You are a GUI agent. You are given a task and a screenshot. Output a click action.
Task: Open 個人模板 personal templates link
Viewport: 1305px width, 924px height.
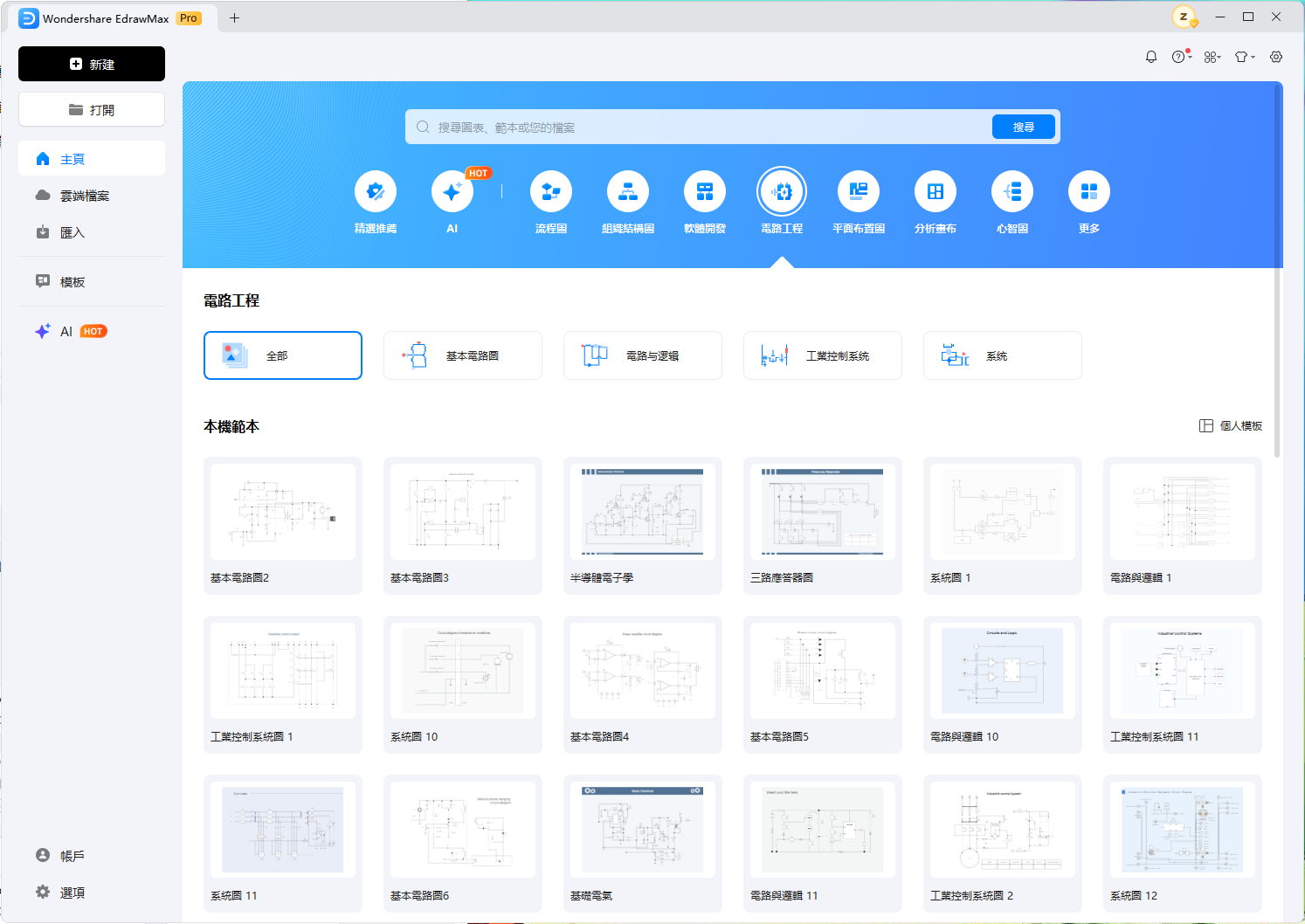(1231, 425)
